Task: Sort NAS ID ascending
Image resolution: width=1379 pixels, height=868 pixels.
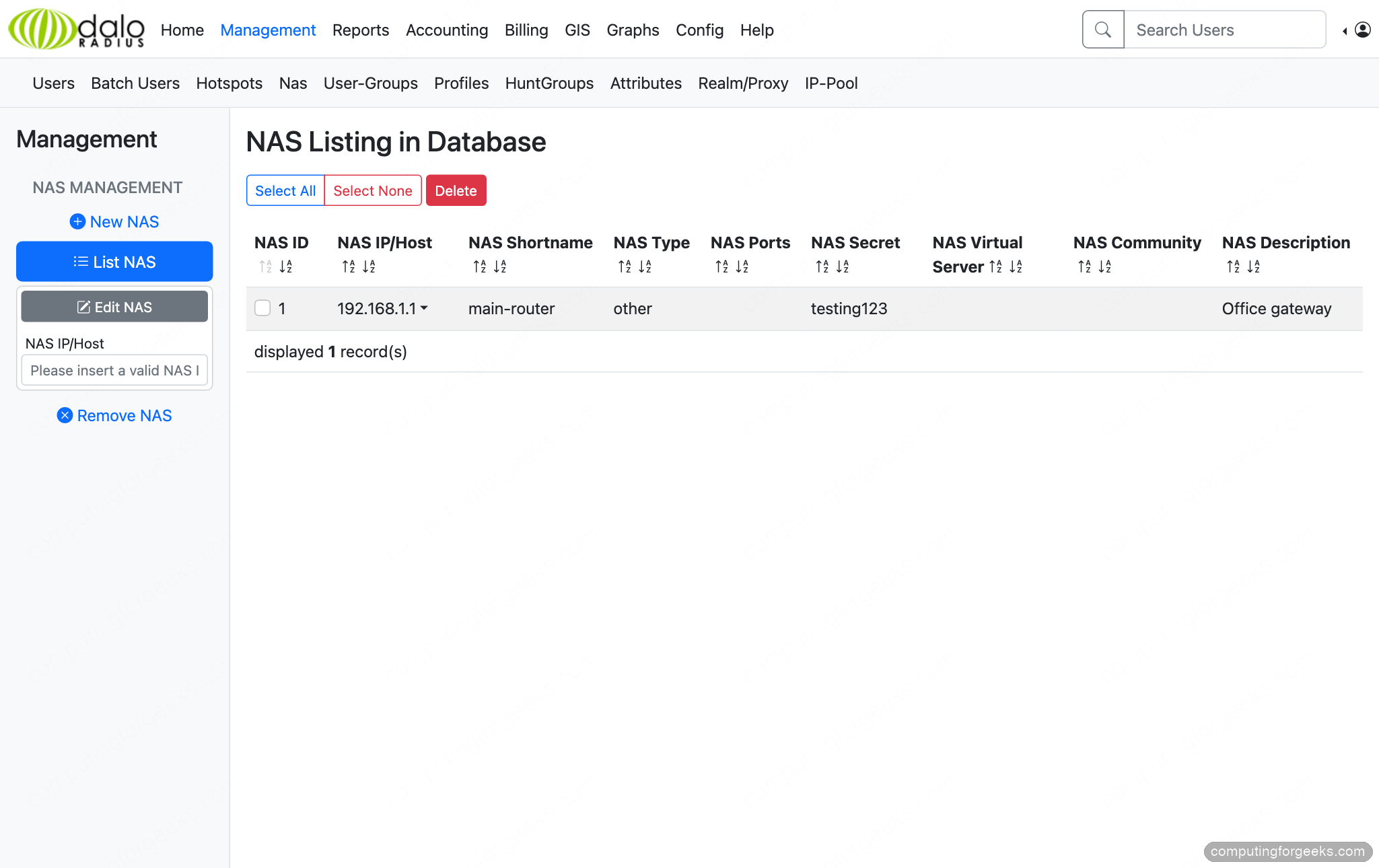Action: (265, 267)
